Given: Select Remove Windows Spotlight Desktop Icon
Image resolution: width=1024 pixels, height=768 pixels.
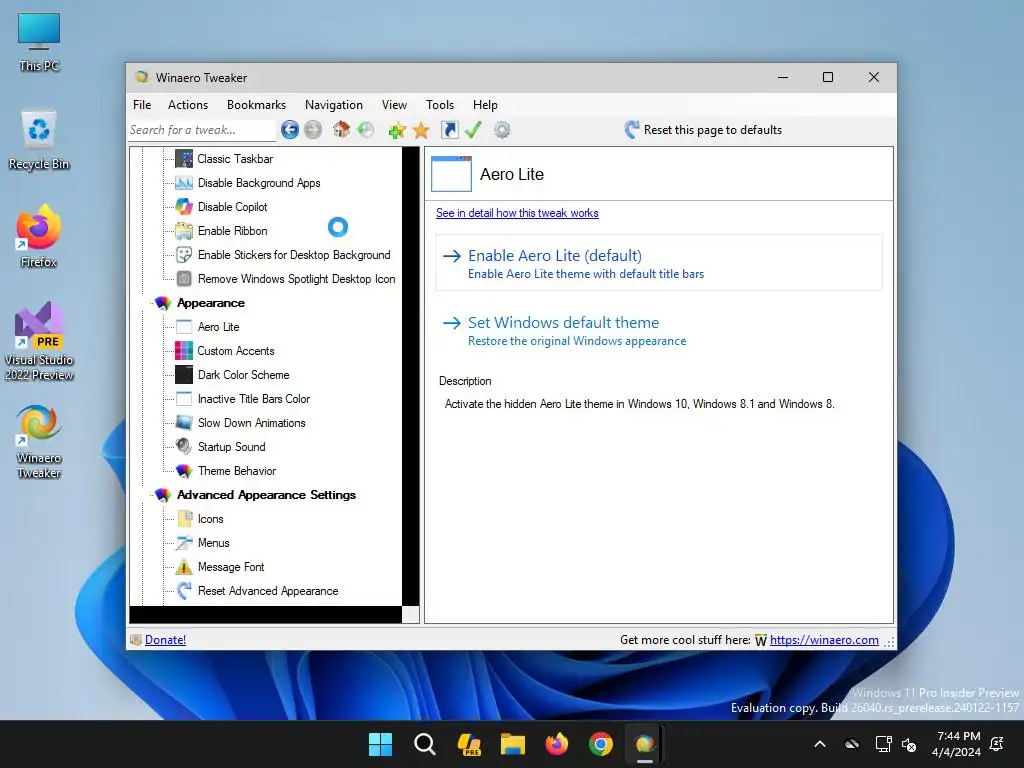Looking at the screenshot, I should [x=296, y=279].
